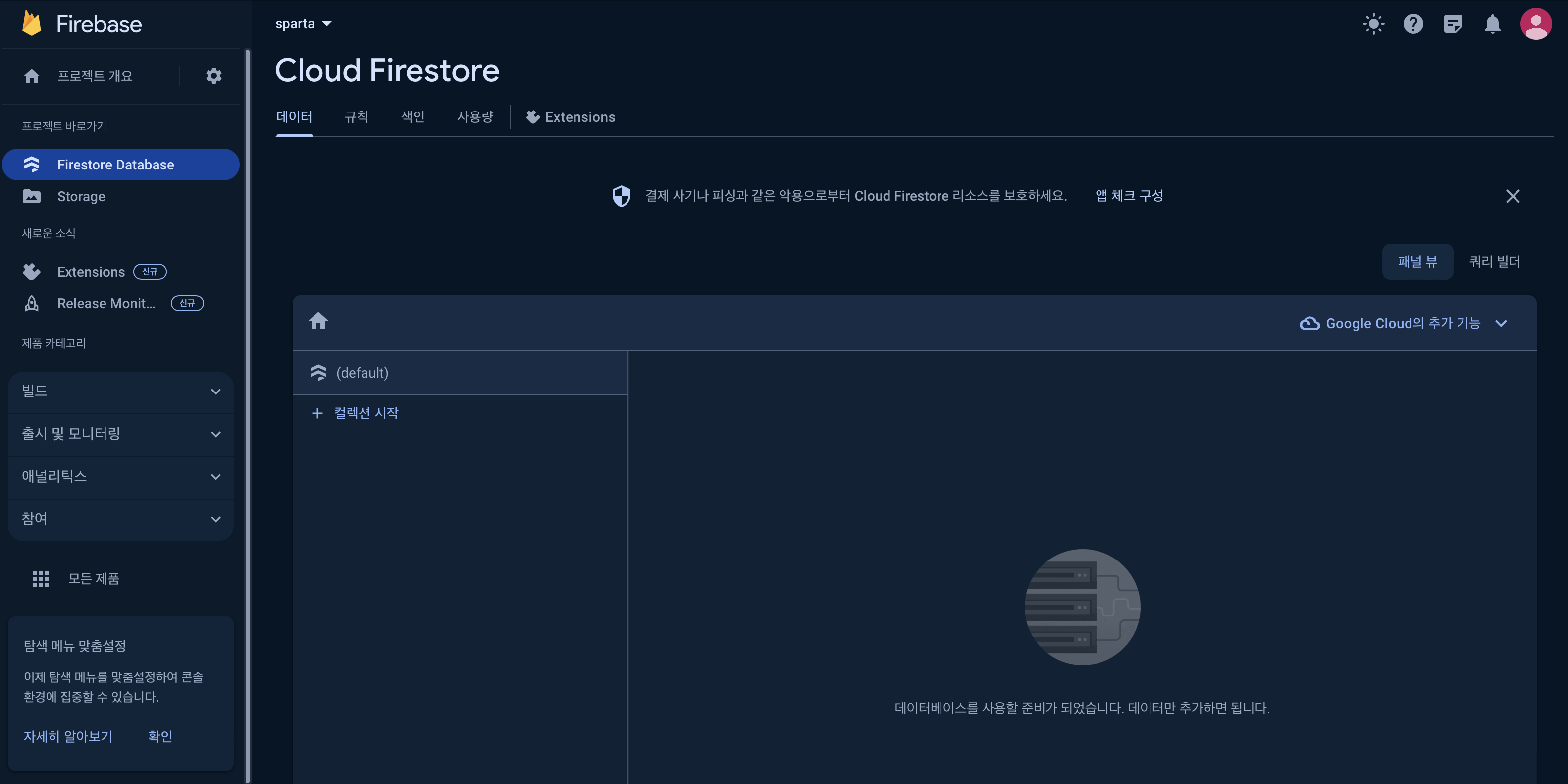Click the Cloud Firestore page title
1568x784 pixels.
[387, 71]
